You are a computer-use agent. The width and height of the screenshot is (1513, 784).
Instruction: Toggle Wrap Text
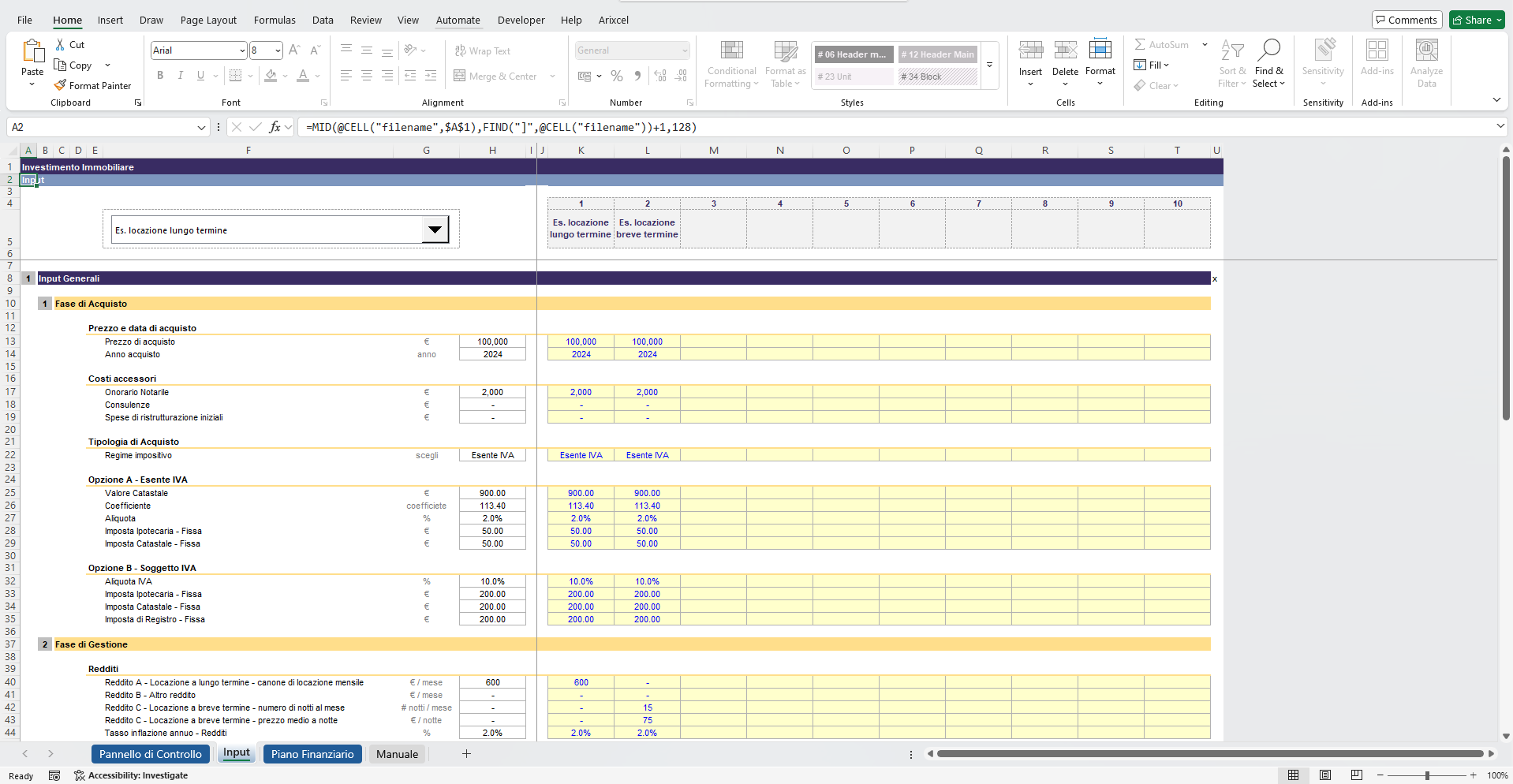tap(482, 50)
